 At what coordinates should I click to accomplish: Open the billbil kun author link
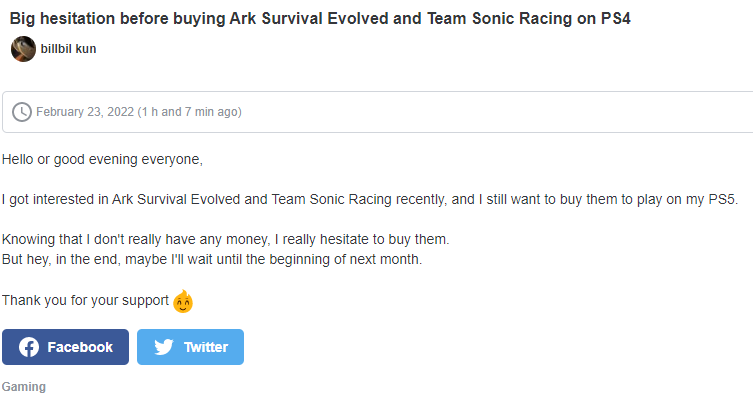coord(68,49)
